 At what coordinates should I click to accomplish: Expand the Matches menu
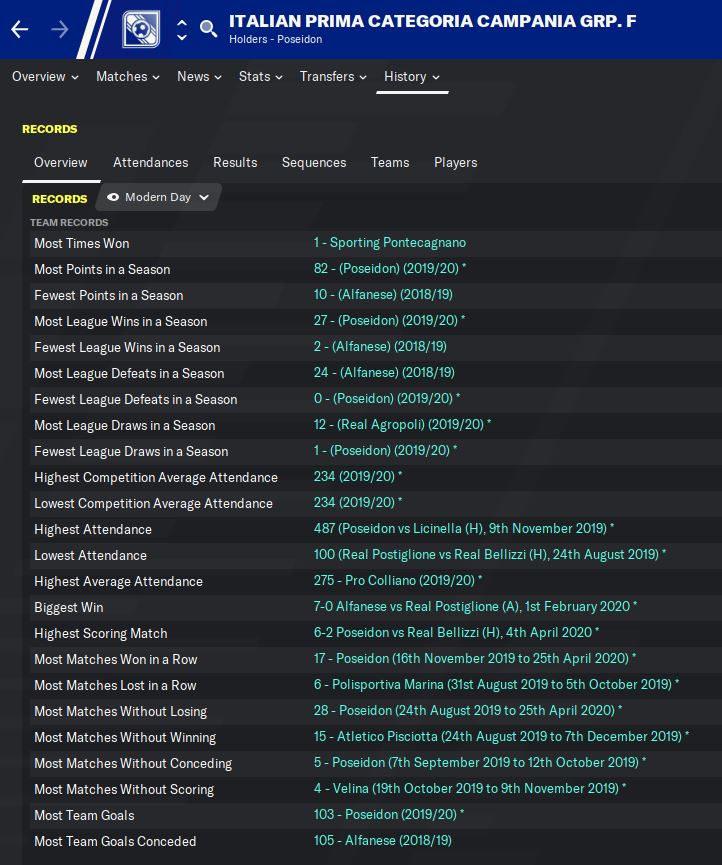[128, 76]
